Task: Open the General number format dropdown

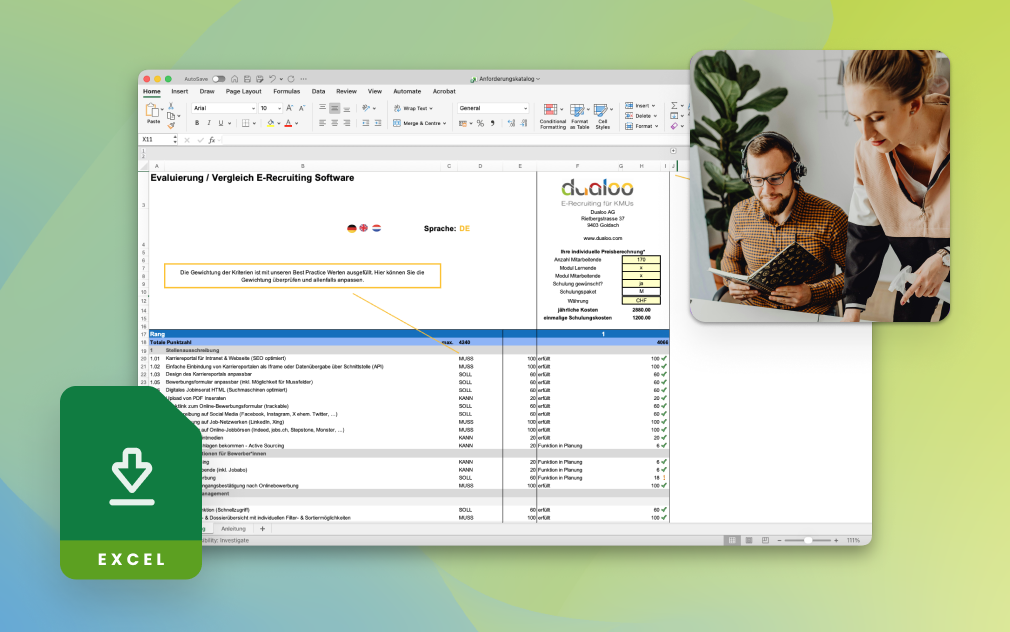Action: point(493,108)
